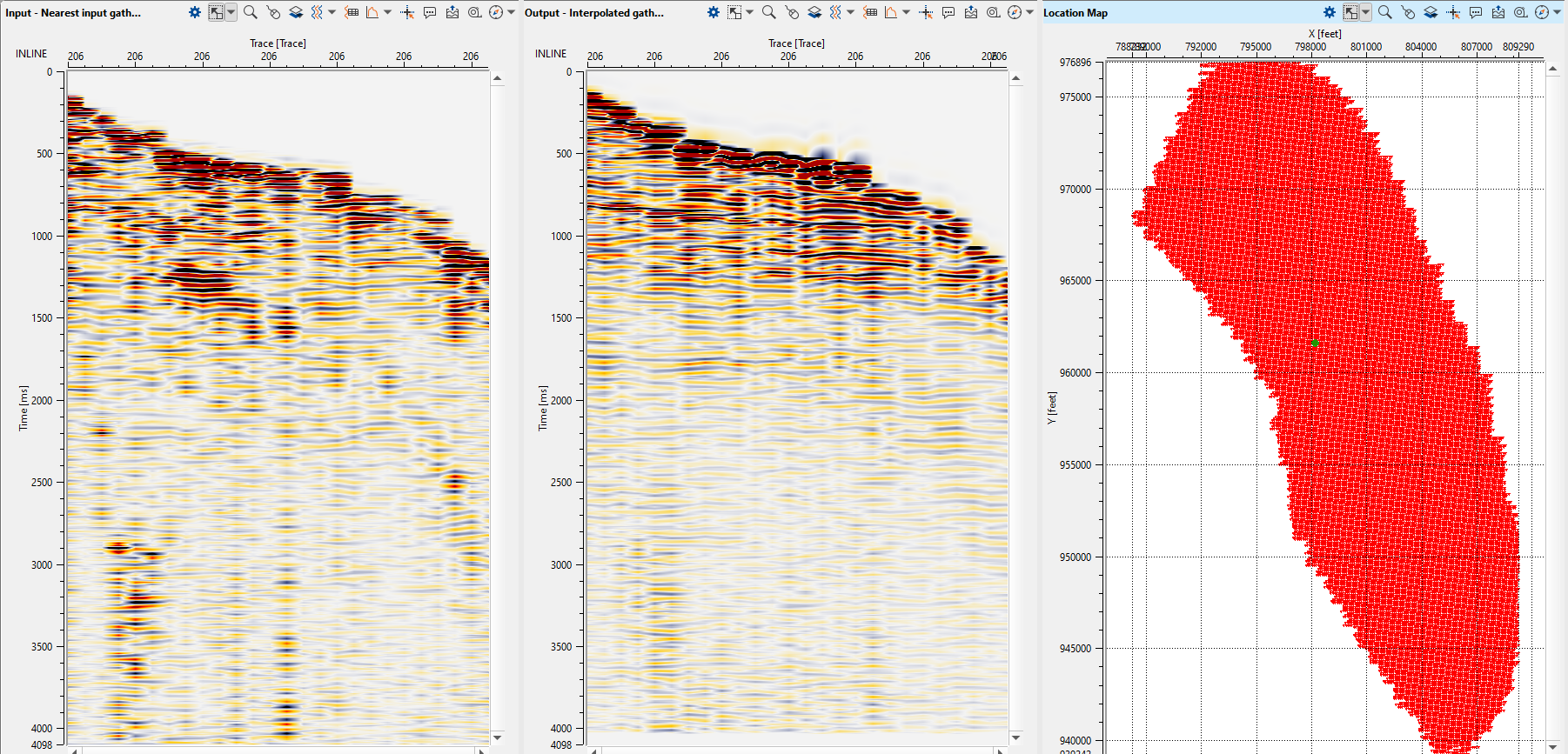Click scroll up arrow in Location Map
The width and height of the screenshot is (1568, 754).
pyautogui.click(x=1554, y=69)
